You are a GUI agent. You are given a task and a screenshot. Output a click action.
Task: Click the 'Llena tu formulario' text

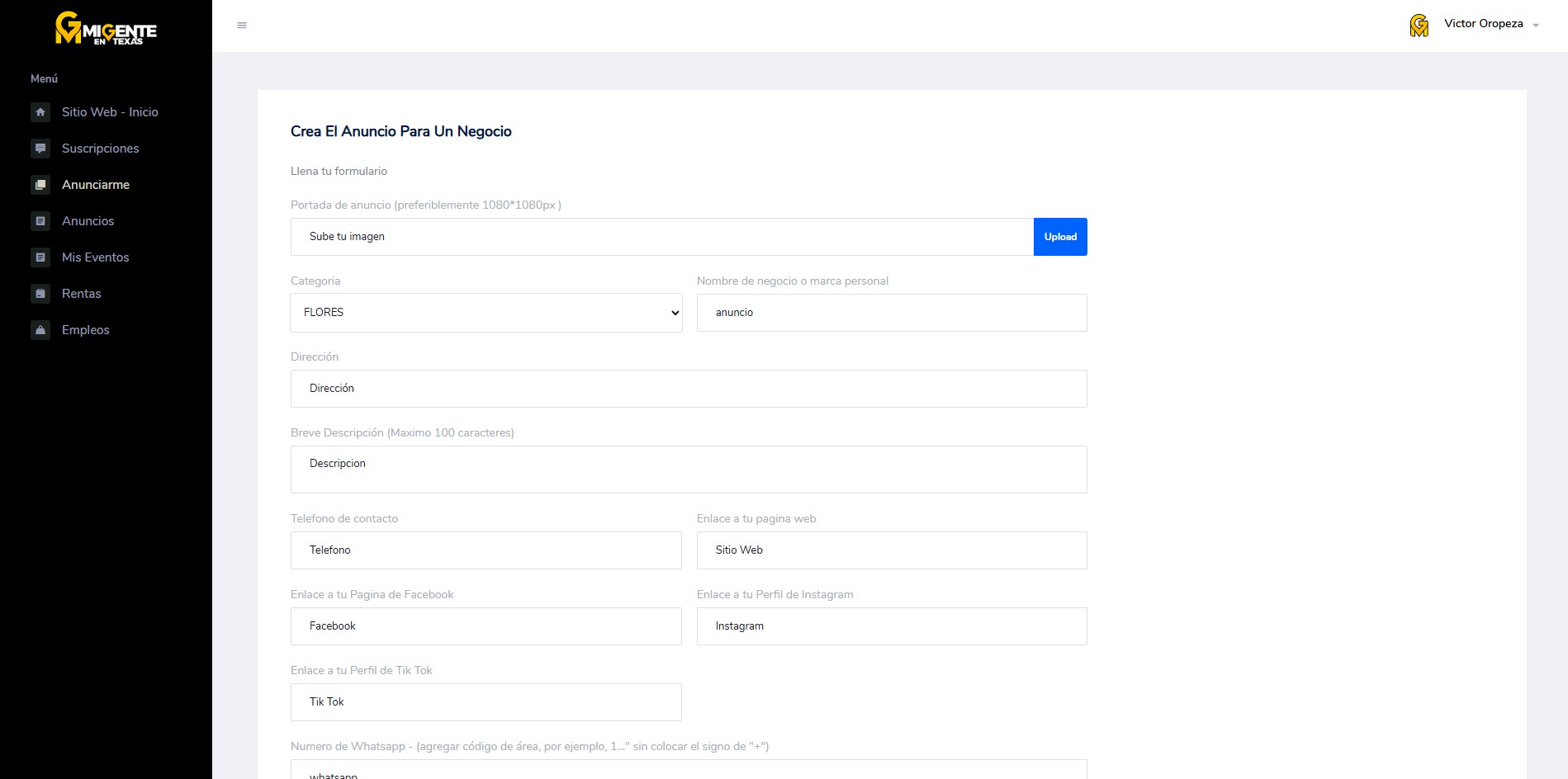(339, 171)
